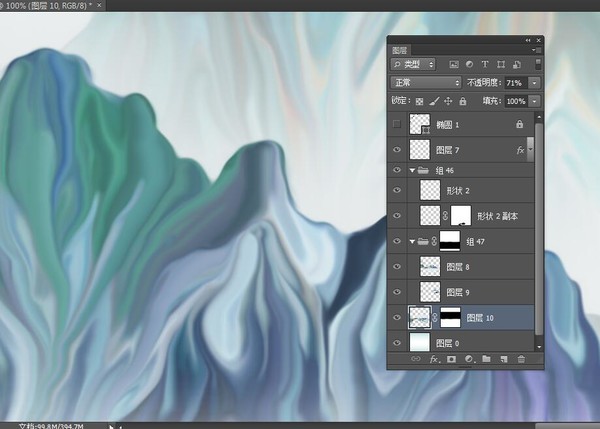Click mask link icon on 形状 2 副本

coord(445,215)
